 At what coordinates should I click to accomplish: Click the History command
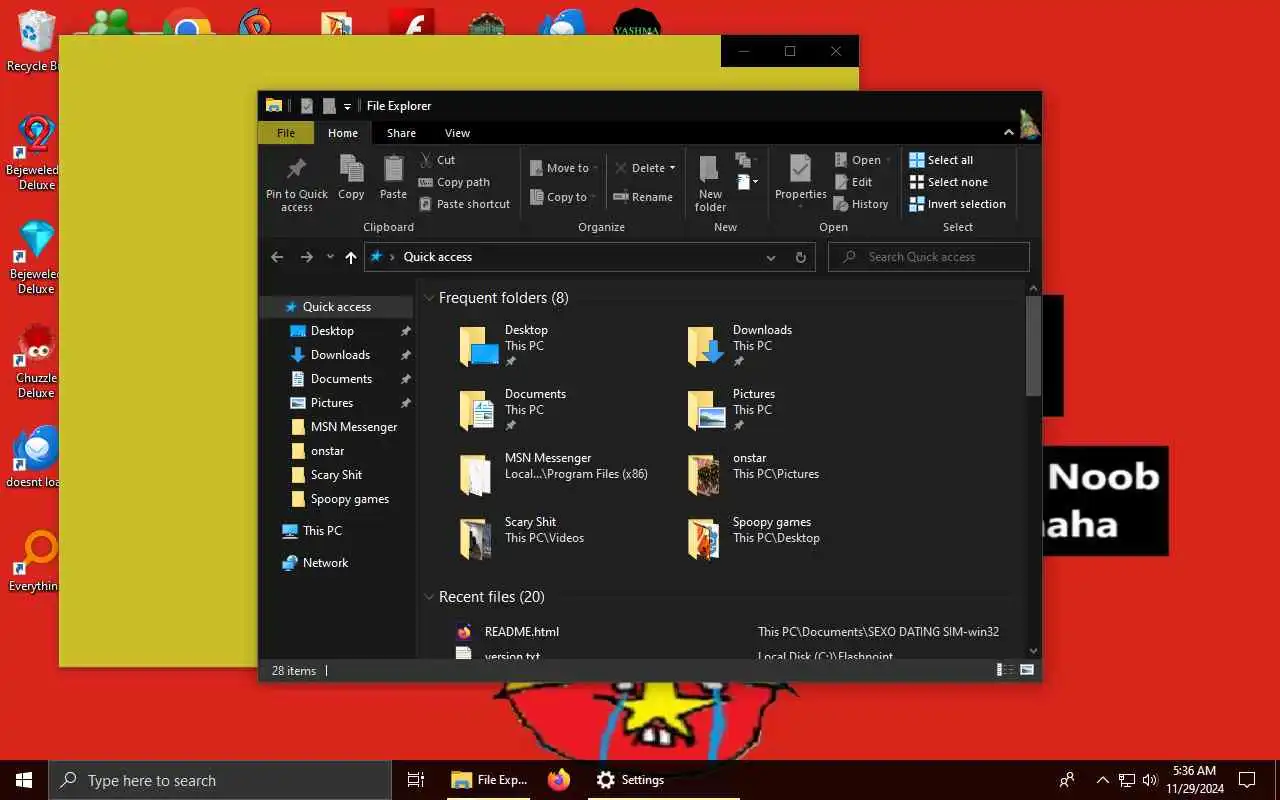(x=861, y=204)
